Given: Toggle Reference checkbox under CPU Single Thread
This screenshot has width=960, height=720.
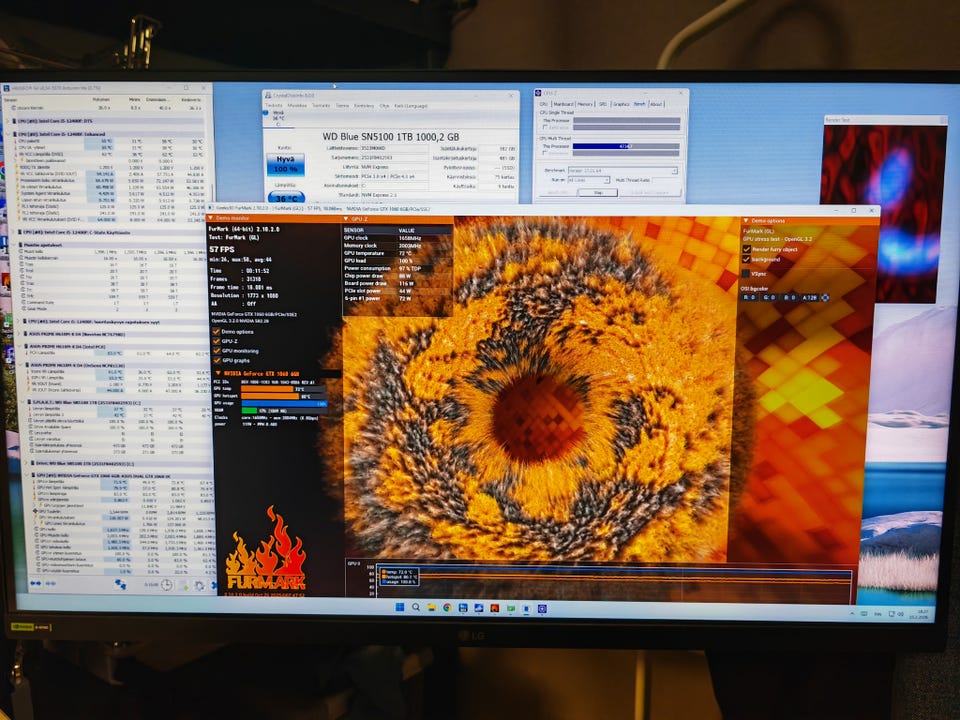Looking at the screenshot, I should [x=545, y=127].
